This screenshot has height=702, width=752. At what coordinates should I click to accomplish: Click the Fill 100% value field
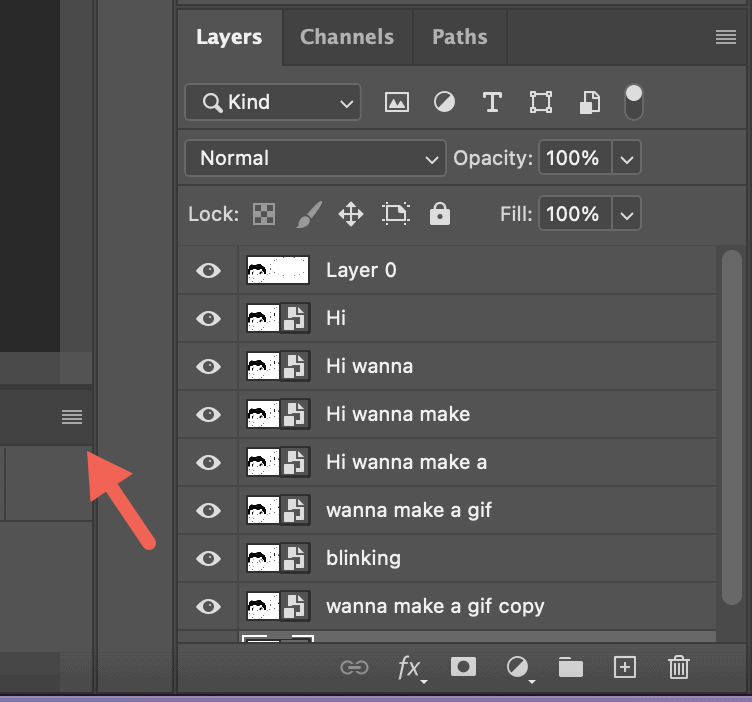click(575, 214)
